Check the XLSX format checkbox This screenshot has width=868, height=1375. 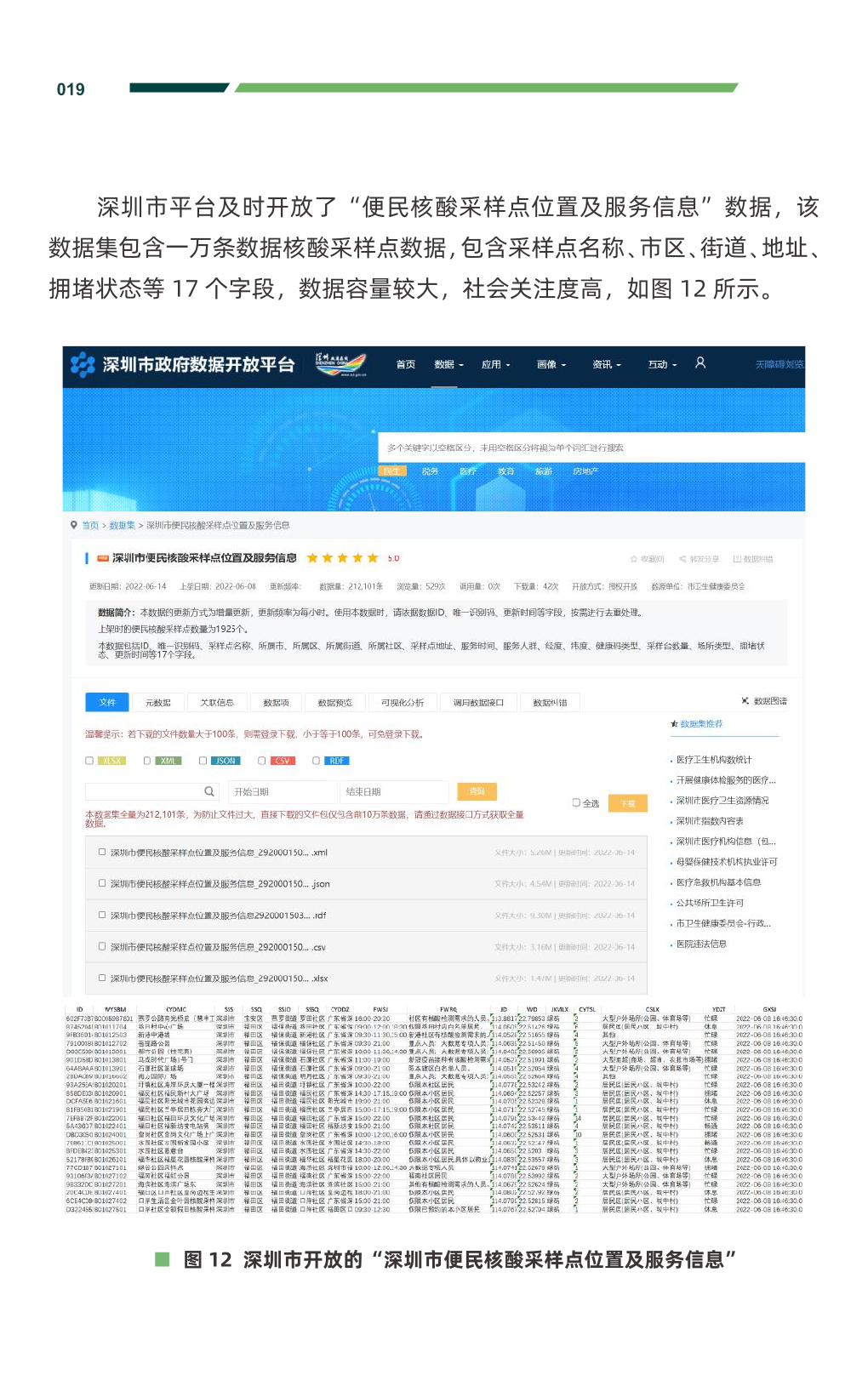point(89,761)
